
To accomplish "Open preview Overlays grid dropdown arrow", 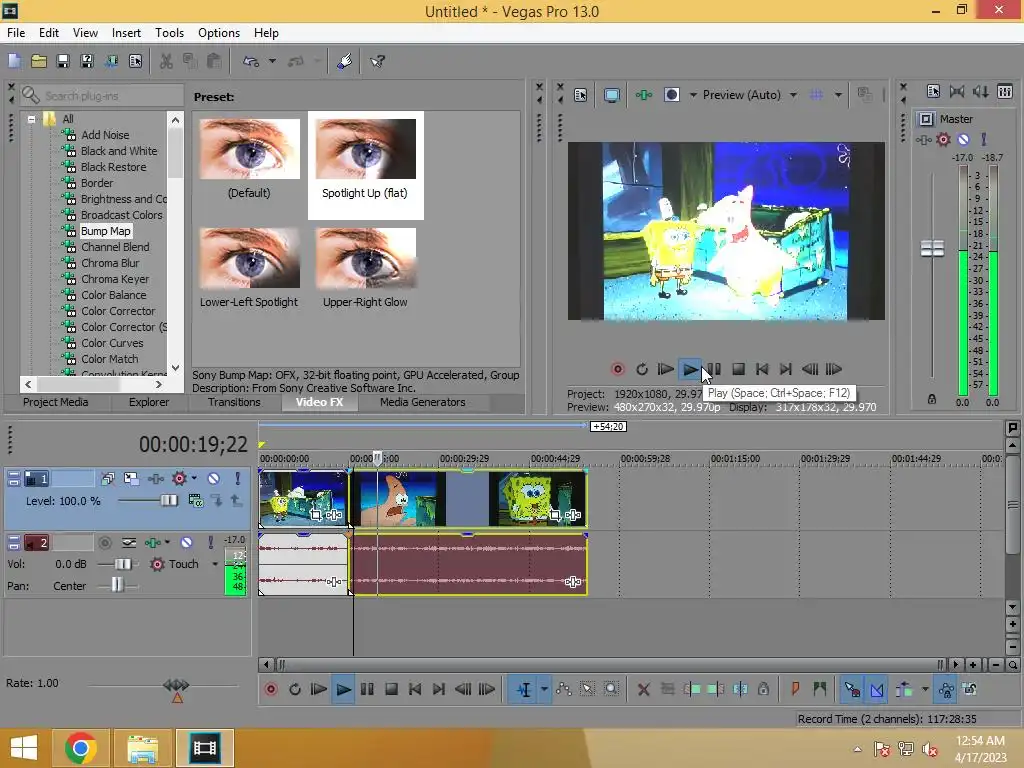I will (x=838, y=95).
